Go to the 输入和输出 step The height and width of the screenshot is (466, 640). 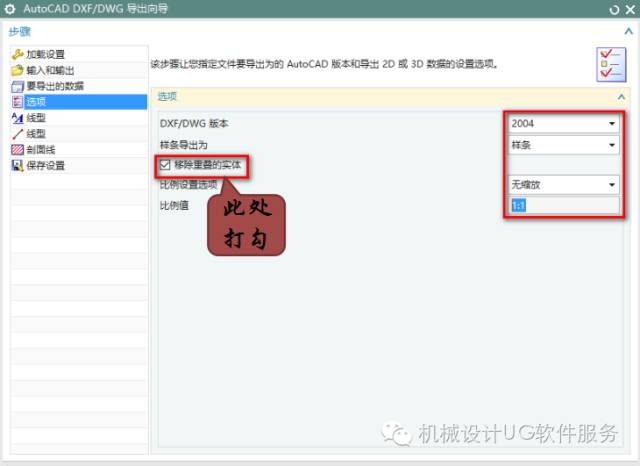point(79,70)
